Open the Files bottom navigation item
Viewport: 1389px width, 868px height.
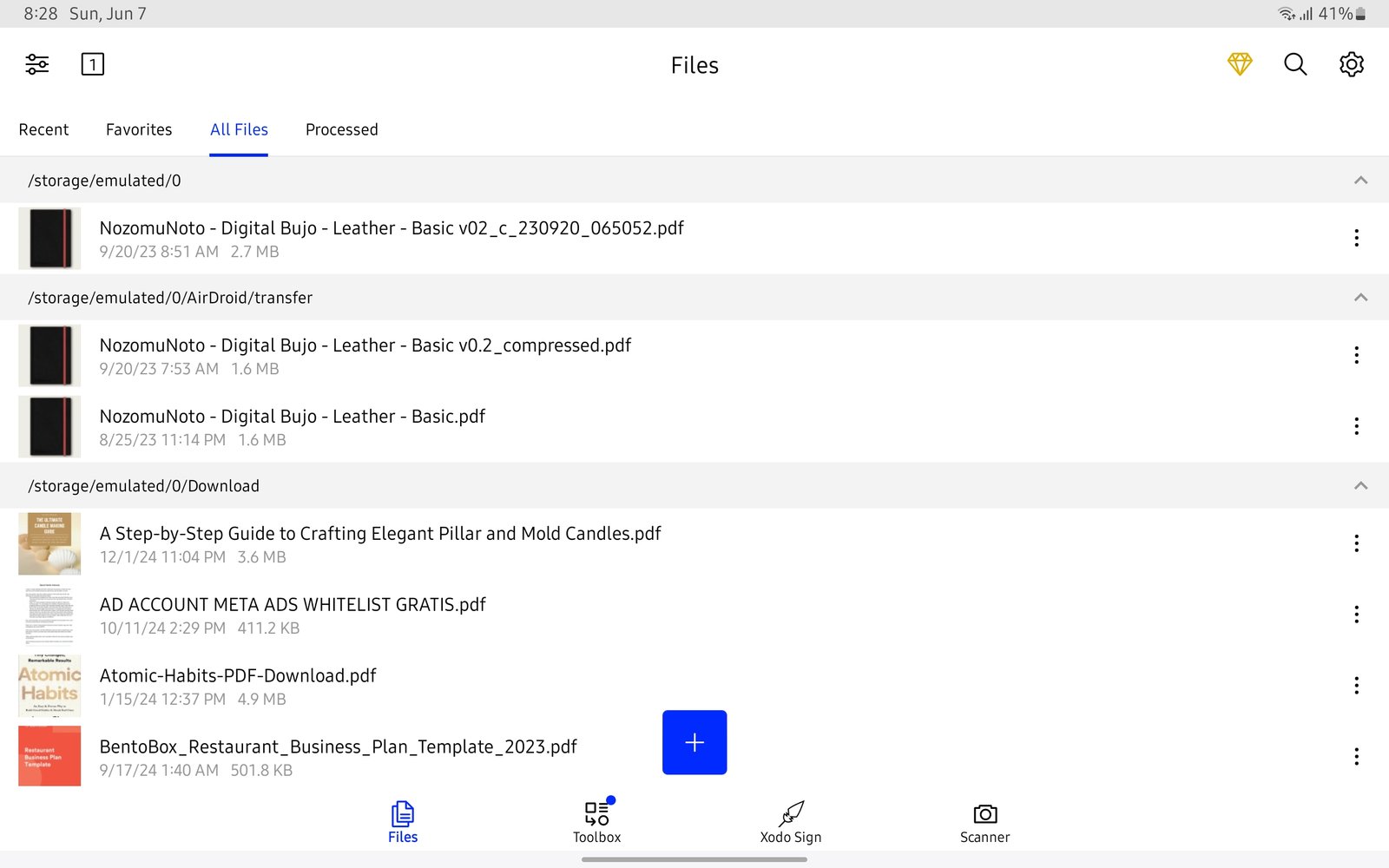(403, 823)
